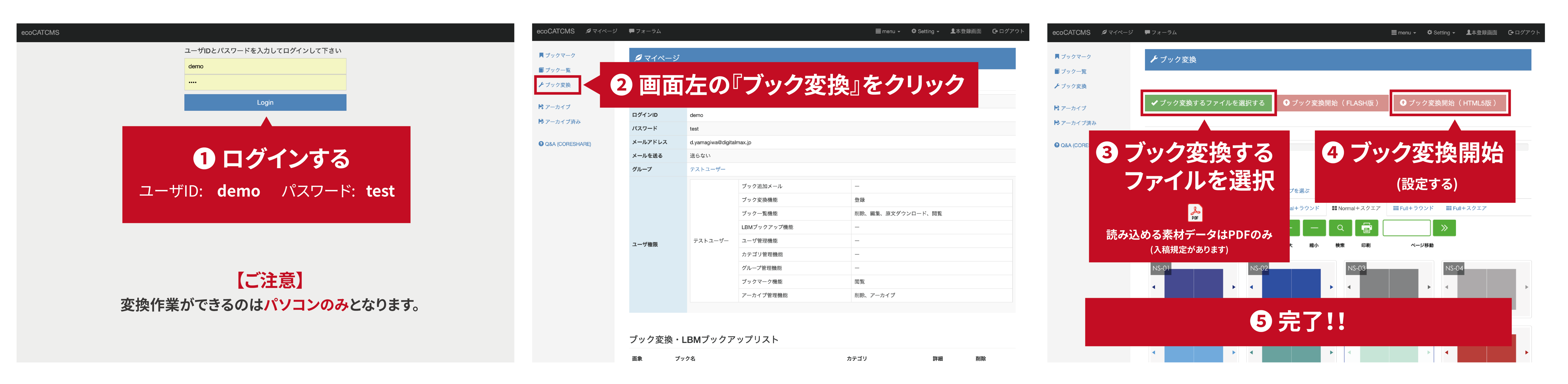
Task: Switch to the Full+スクエア tab
Action: coord(1466,208)
